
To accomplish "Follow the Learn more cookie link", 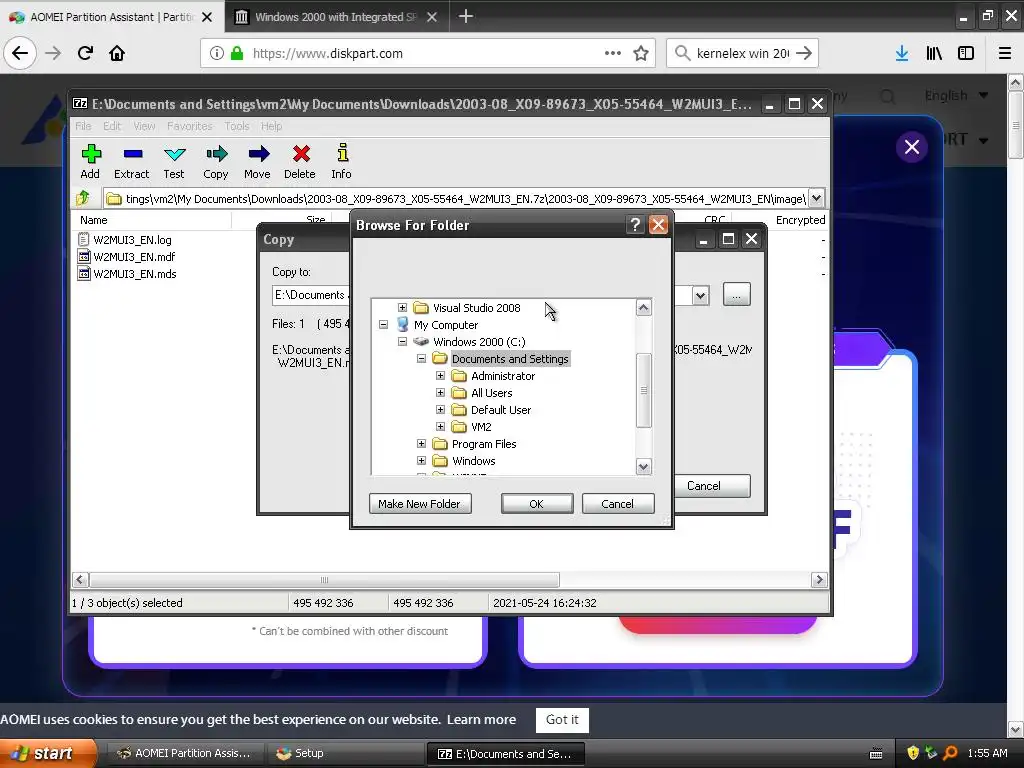I will click(481, 719).
